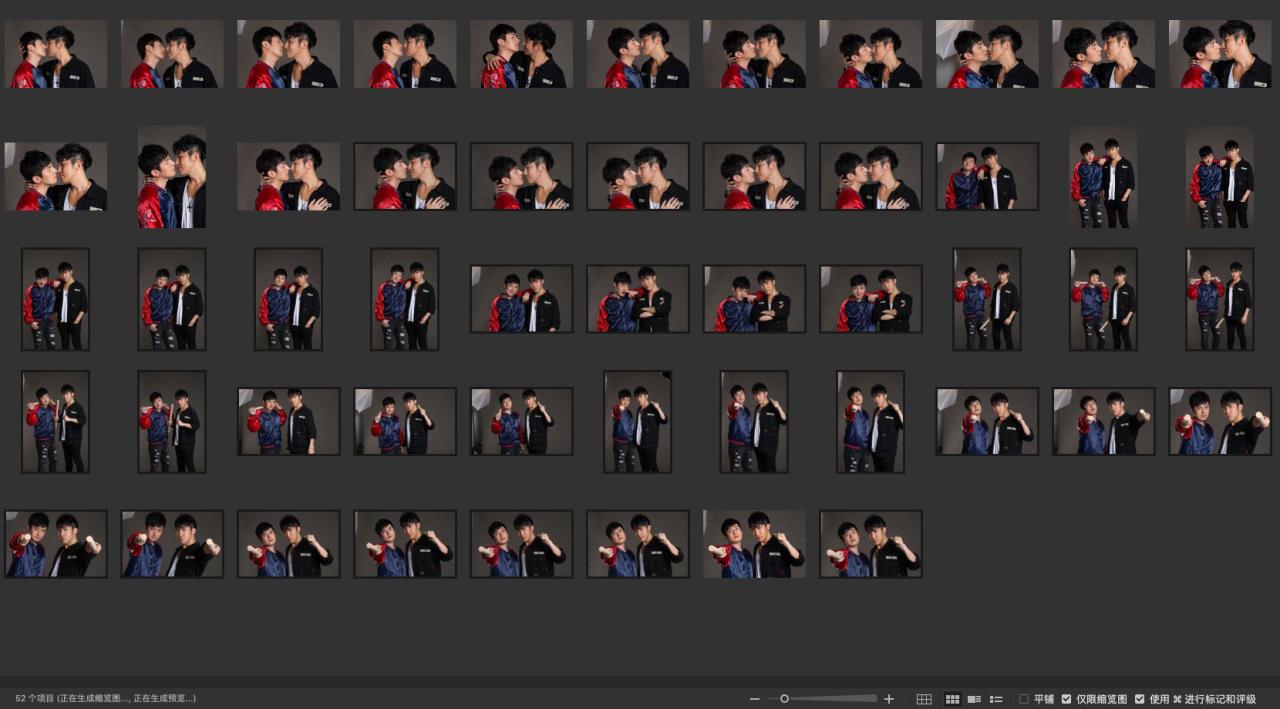
Task: Switch to list view icon
Action: (x=996, y=699)
